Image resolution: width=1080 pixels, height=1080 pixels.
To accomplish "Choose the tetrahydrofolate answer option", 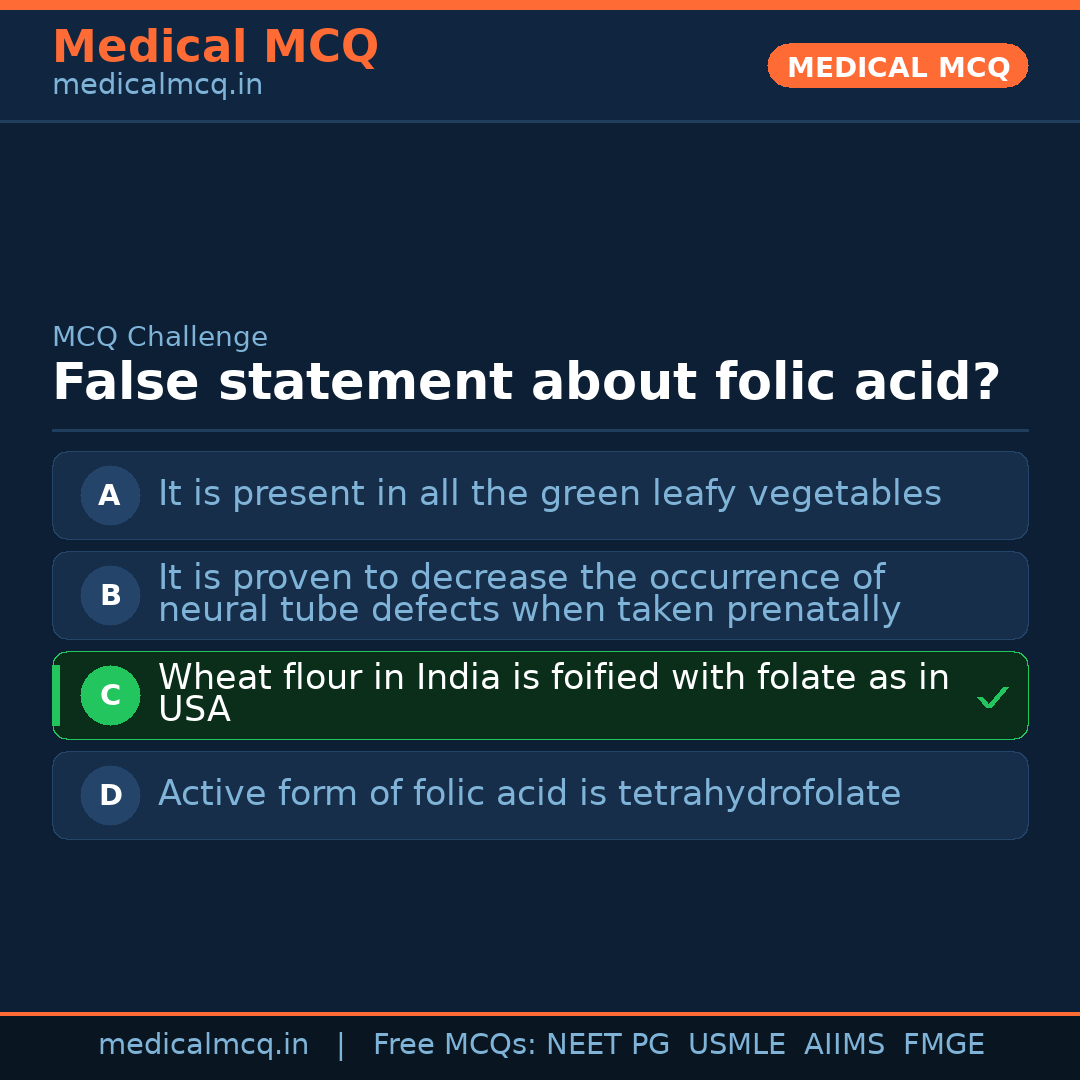I will (x=529, y=794).
